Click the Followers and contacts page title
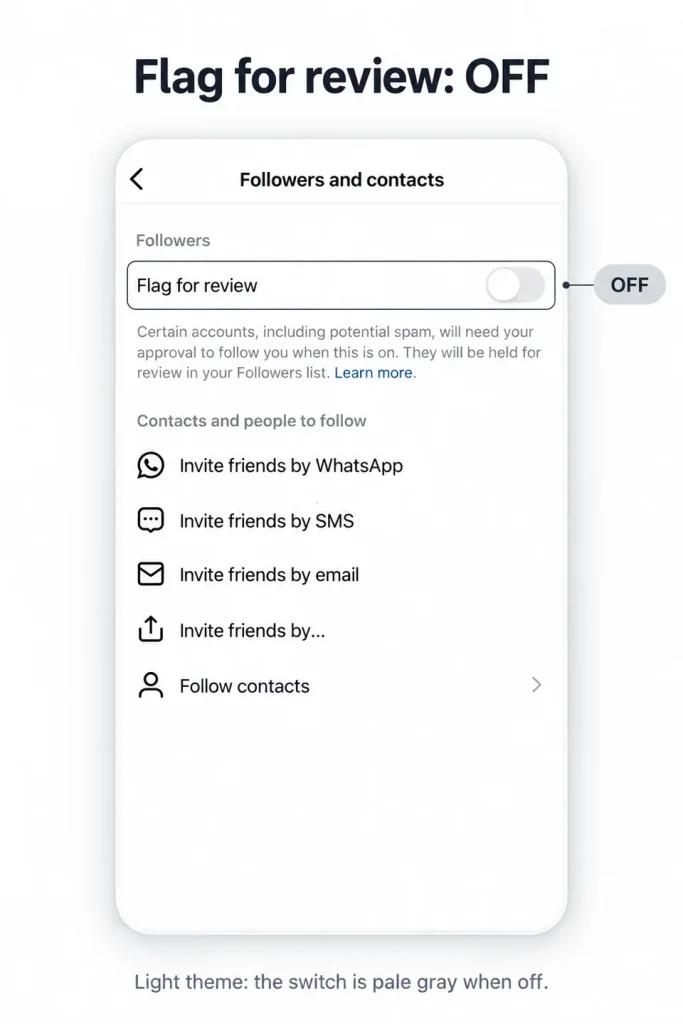The width and height of the screenshot is (683, 1024). coord(342,180)
